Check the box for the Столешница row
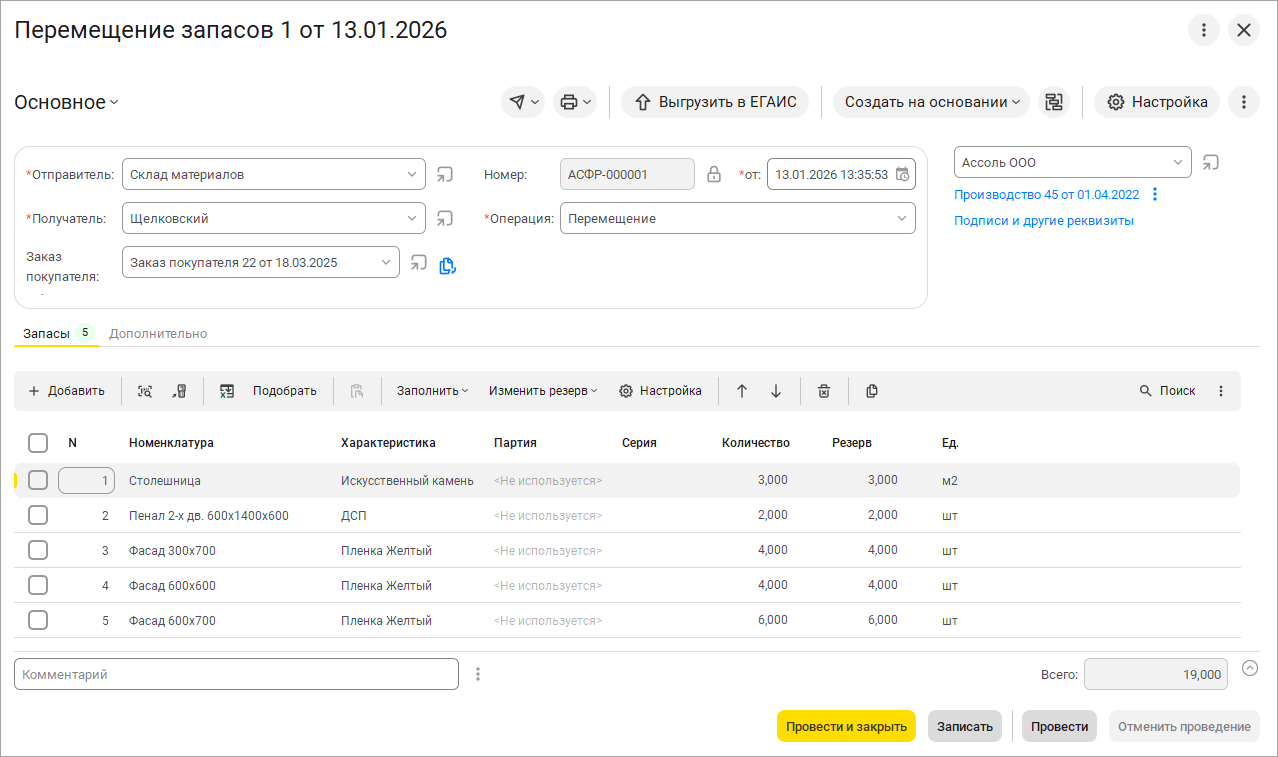The image size is (1278, 757). click(x=38, y=480)
